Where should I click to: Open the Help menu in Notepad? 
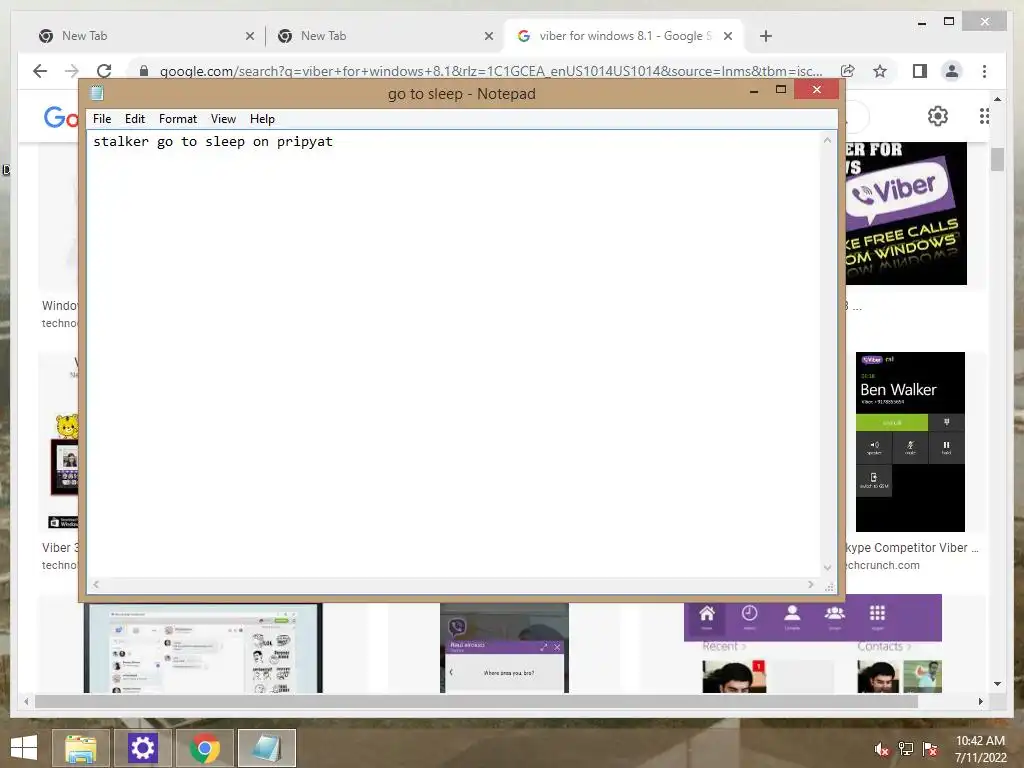tap(262, 119)
